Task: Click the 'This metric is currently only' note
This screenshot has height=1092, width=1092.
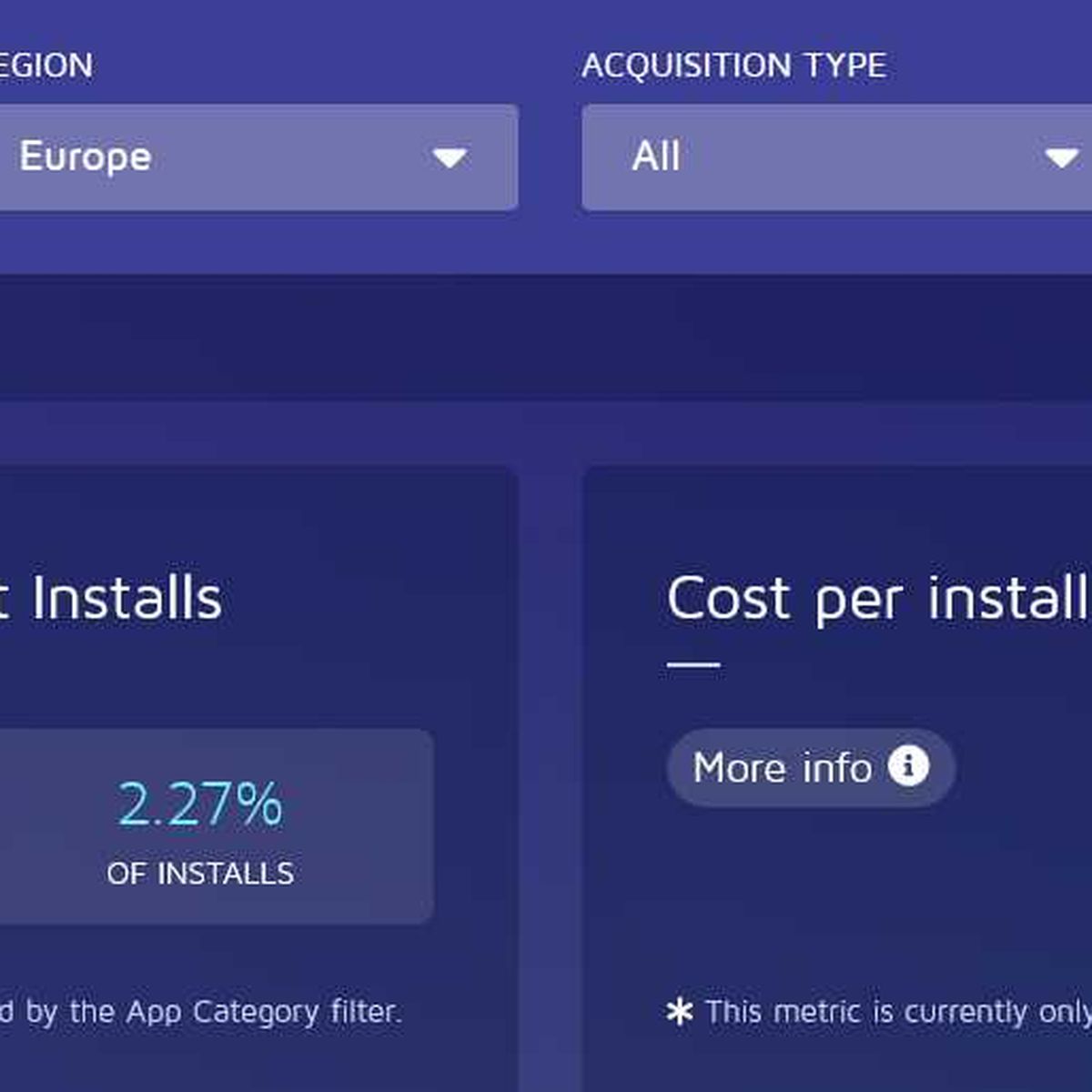Action: [x=898, y=1012]
